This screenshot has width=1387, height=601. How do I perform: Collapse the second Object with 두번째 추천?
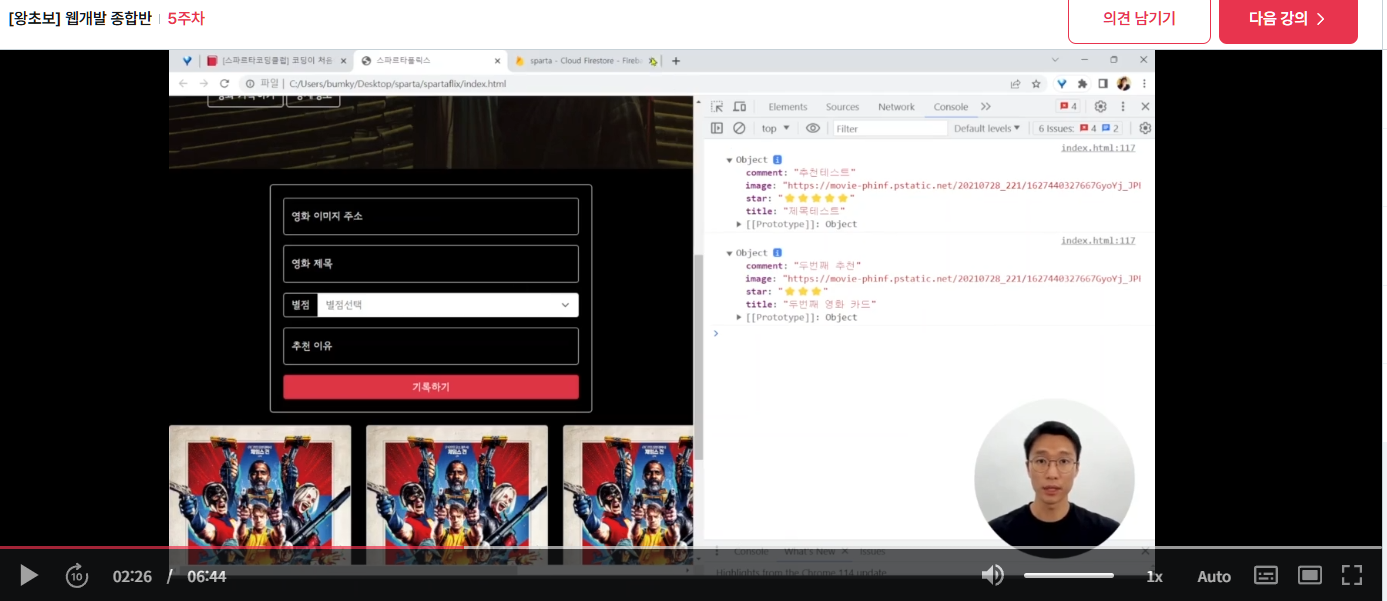[730, 253]
